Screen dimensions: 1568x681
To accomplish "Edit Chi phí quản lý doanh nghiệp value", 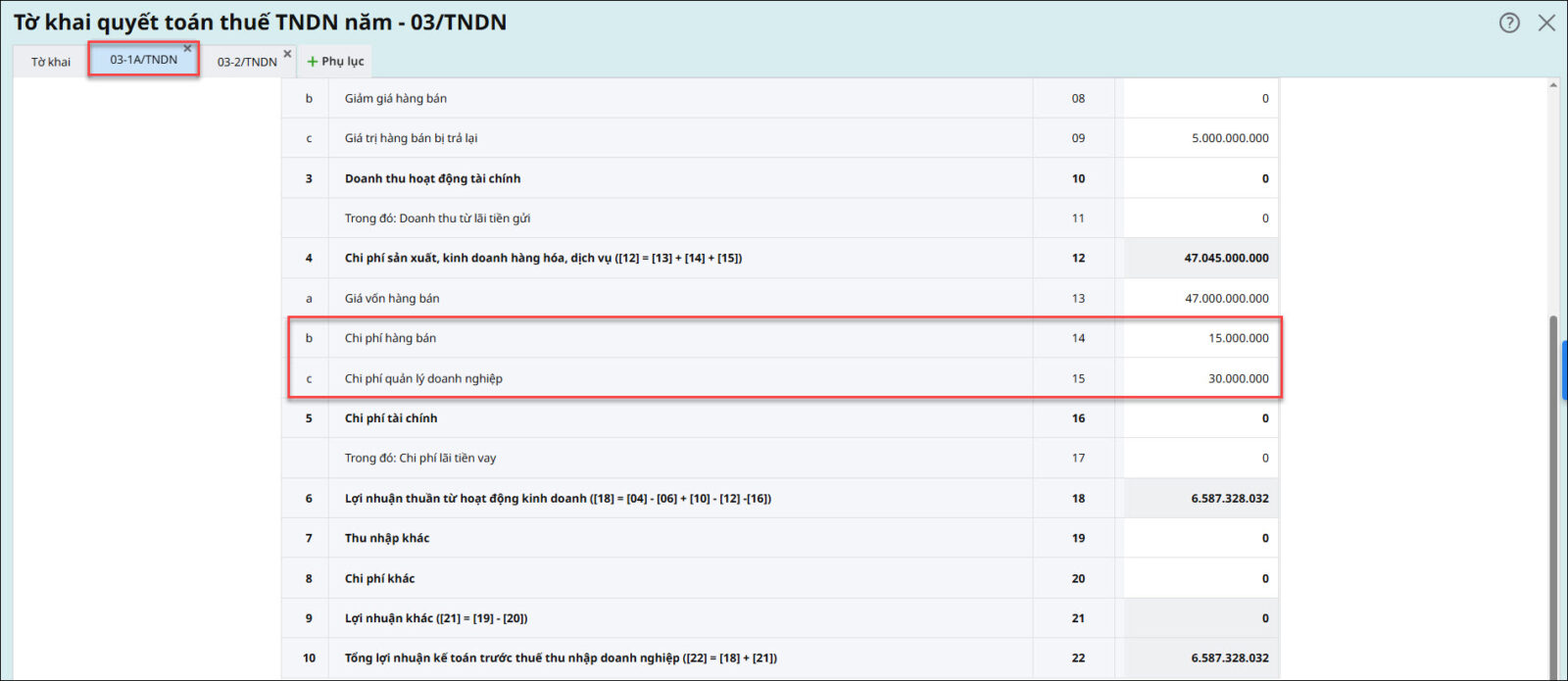I will pyautogui.click(x=1200, y=378).
